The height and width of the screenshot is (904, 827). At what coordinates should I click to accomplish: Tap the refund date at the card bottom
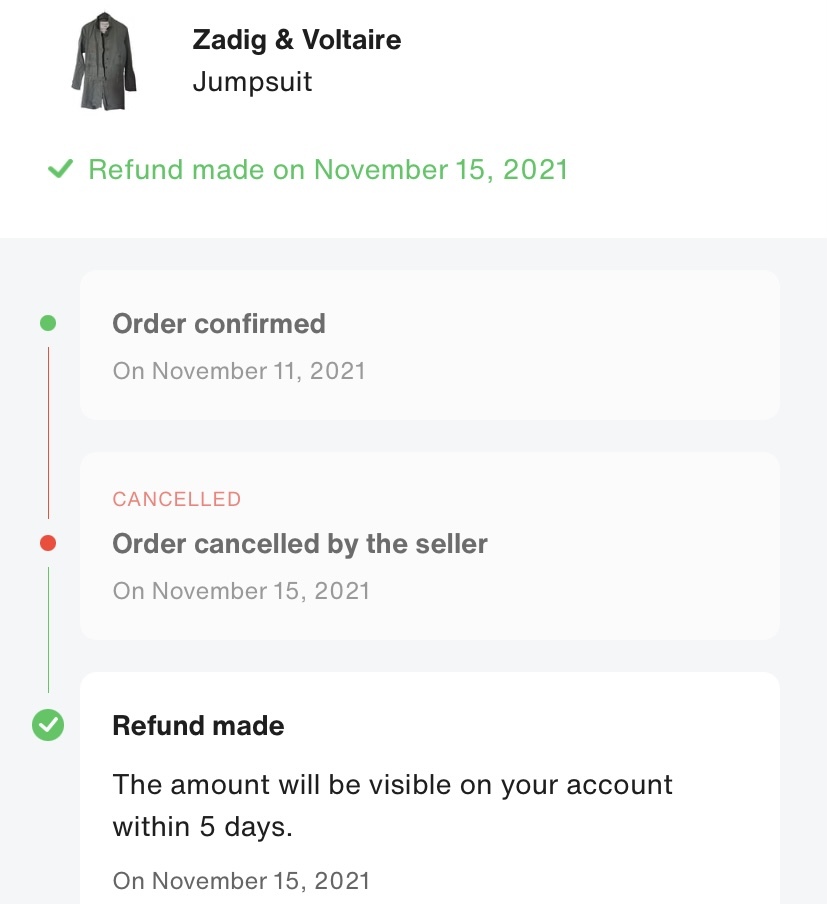point(241,880)
